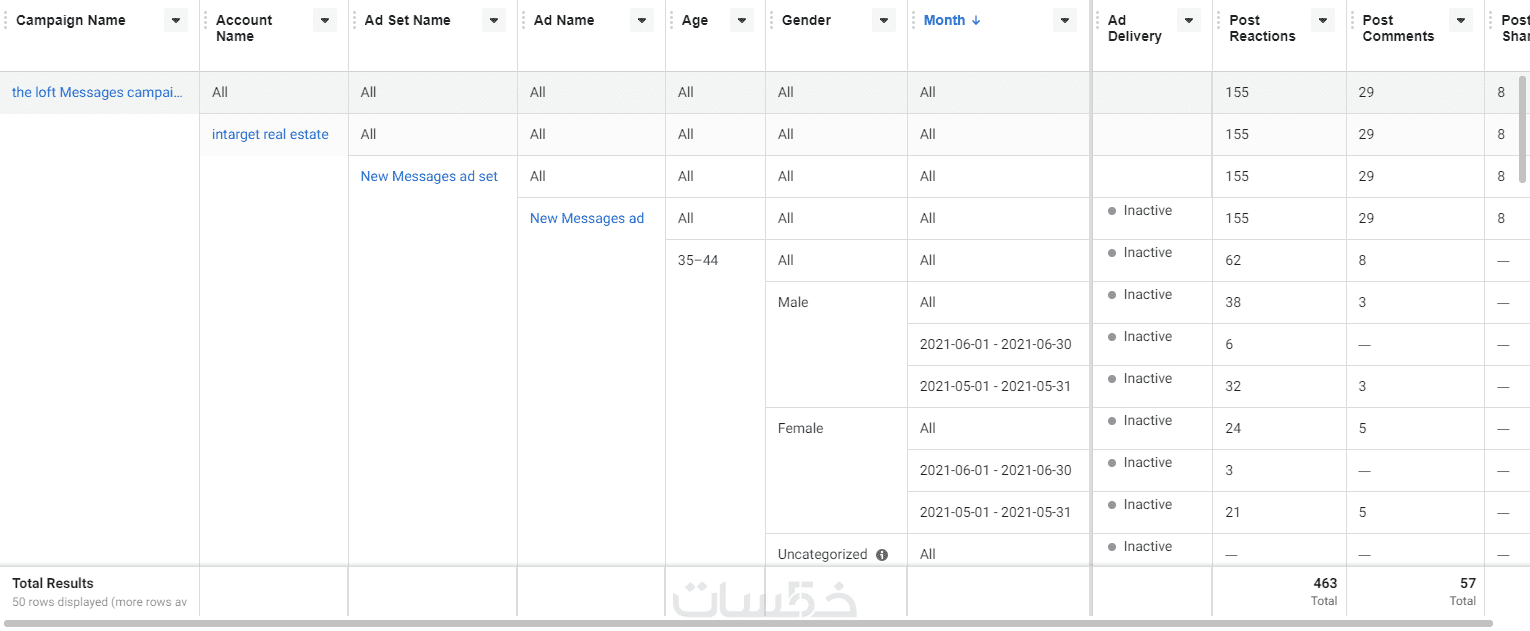Viewport: 1530px width, 631px height.
Task: Open the Gender column dropdown arrow
Action: tap(884, 20)
